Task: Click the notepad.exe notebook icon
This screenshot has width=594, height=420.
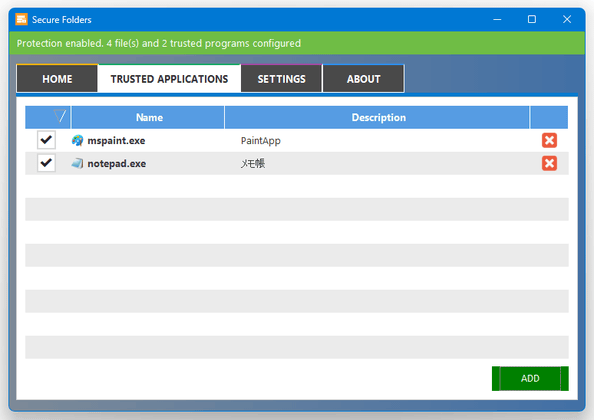Action: point(77,163)
